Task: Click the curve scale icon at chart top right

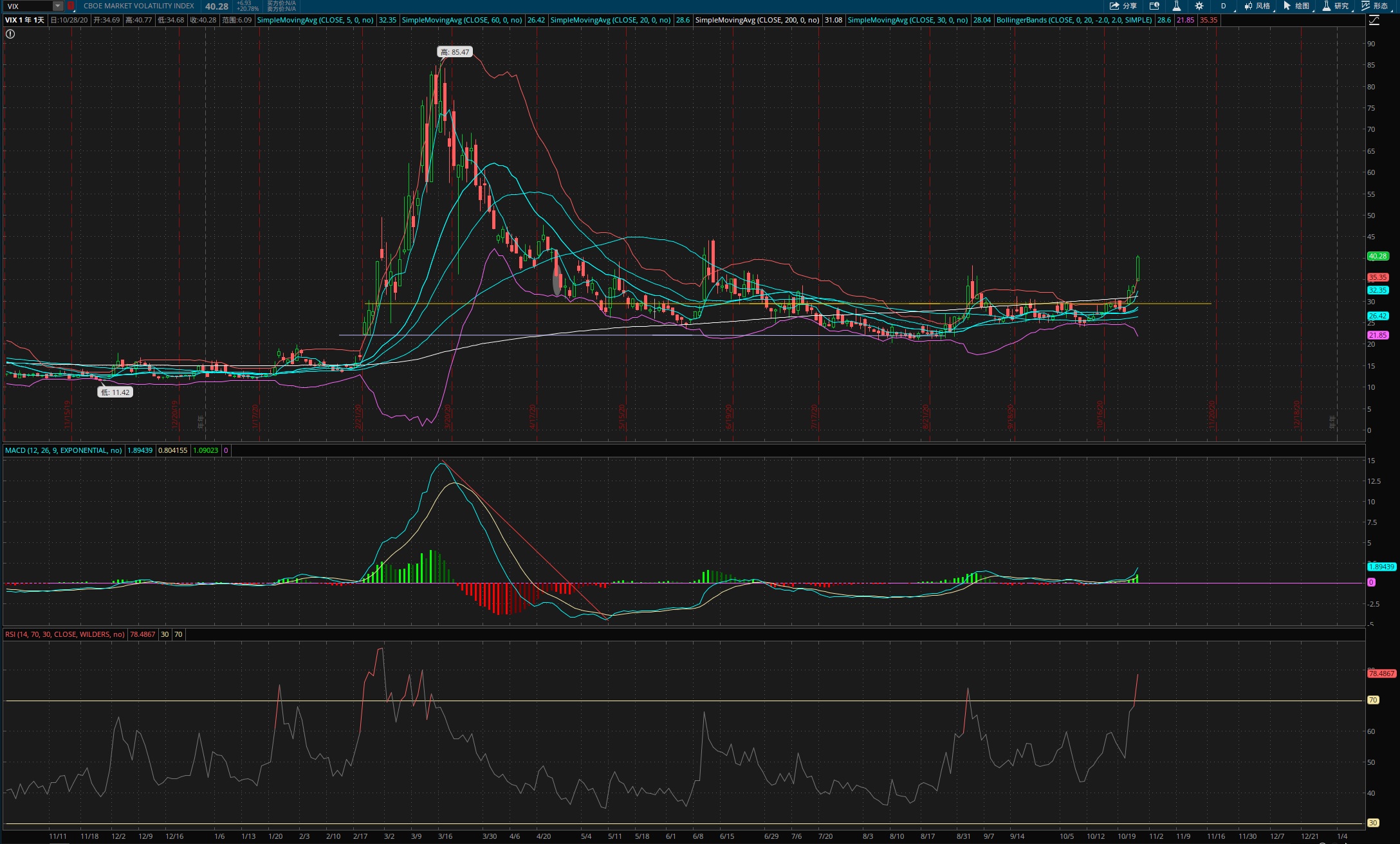Action: coord(1374,21)
